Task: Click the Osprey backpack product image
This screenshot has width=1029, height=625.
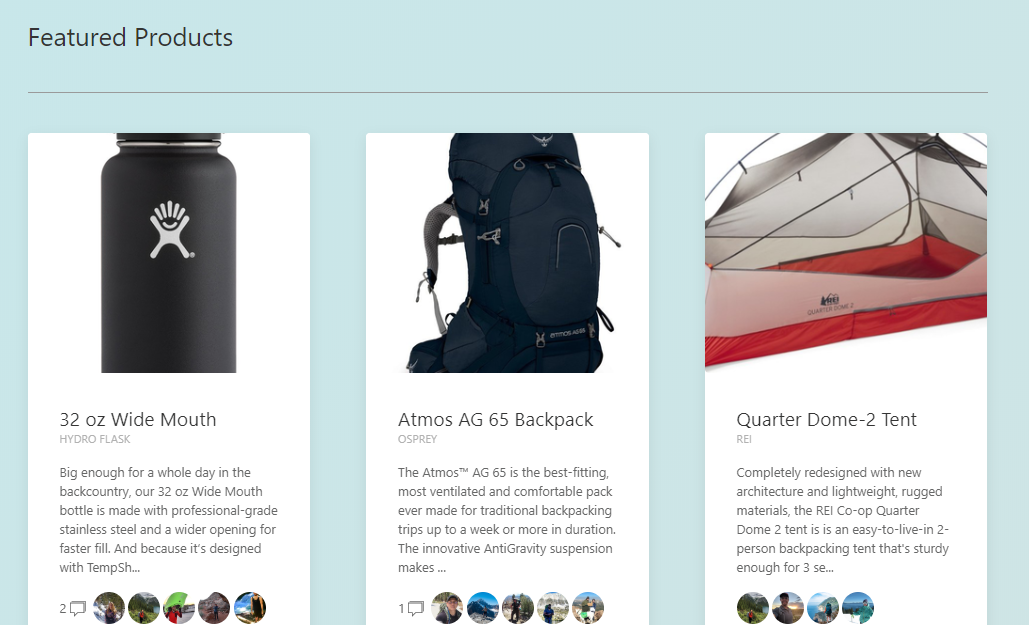Action: pos(507,253)
